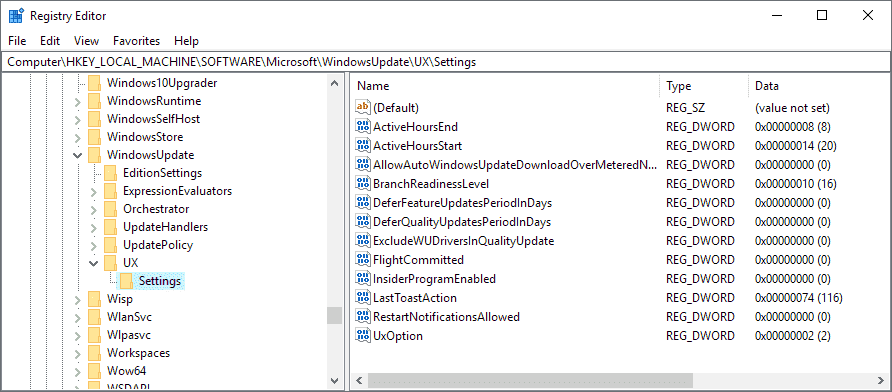
Task: Open the Edit menu
Action: [50, 41]
